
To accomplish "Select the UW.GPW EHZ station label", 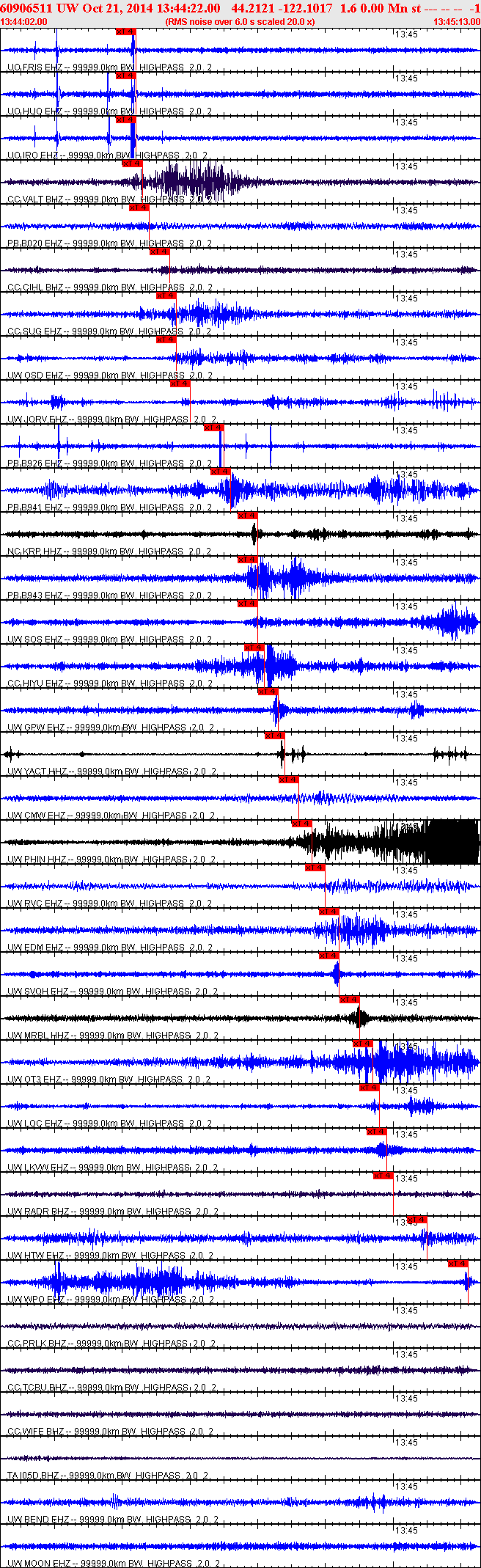I will [x=111, y=728].
